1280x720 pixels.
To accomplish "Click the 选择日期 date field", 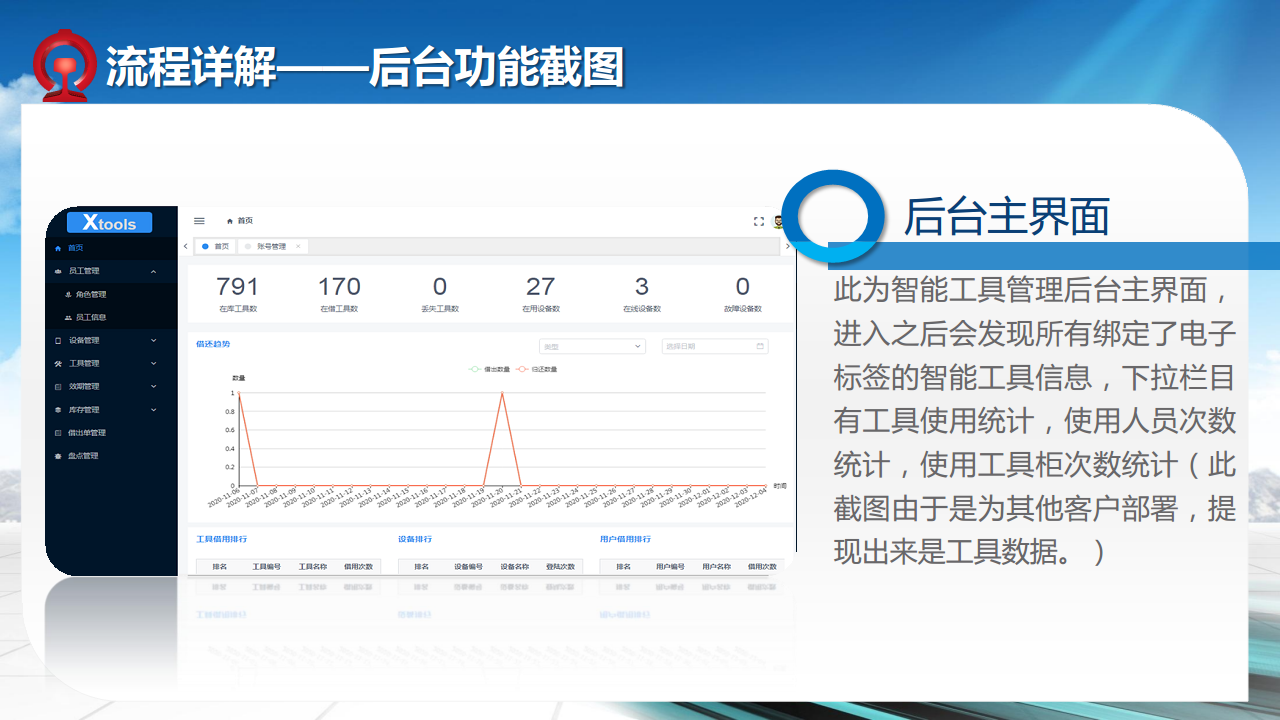I will point(715,346).
